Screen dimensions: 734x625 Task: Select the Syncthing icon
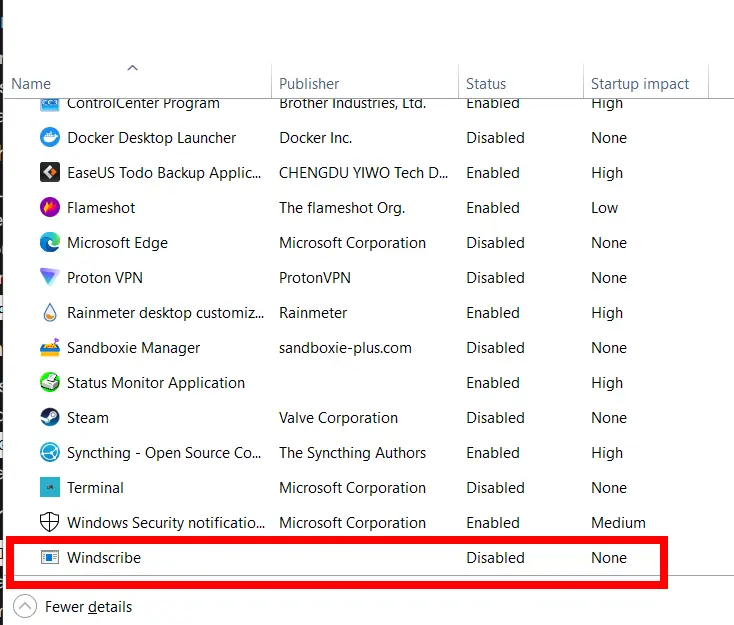49,453
